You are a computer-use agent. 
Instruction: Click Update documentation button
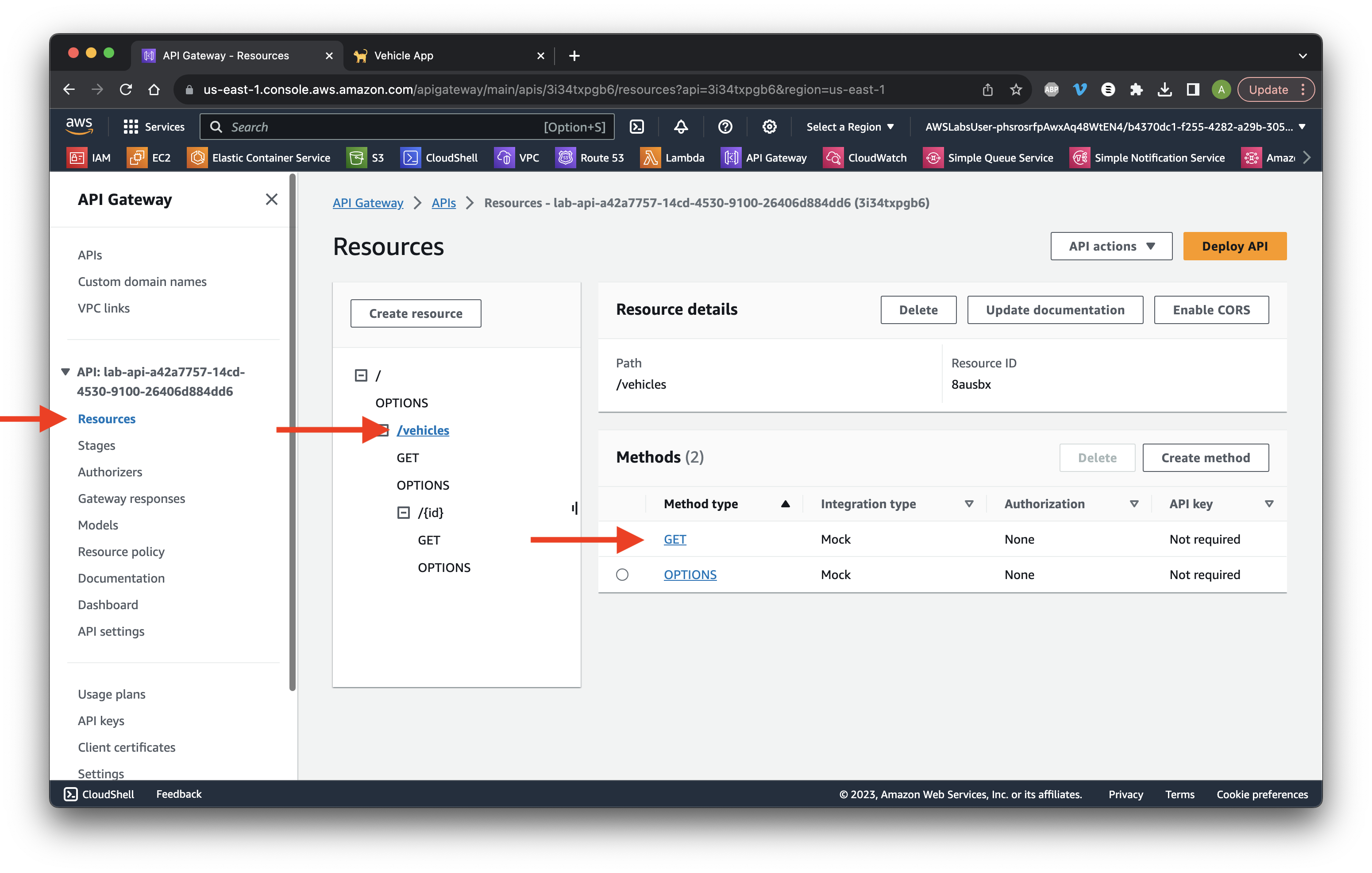[x=1055, y=310]
